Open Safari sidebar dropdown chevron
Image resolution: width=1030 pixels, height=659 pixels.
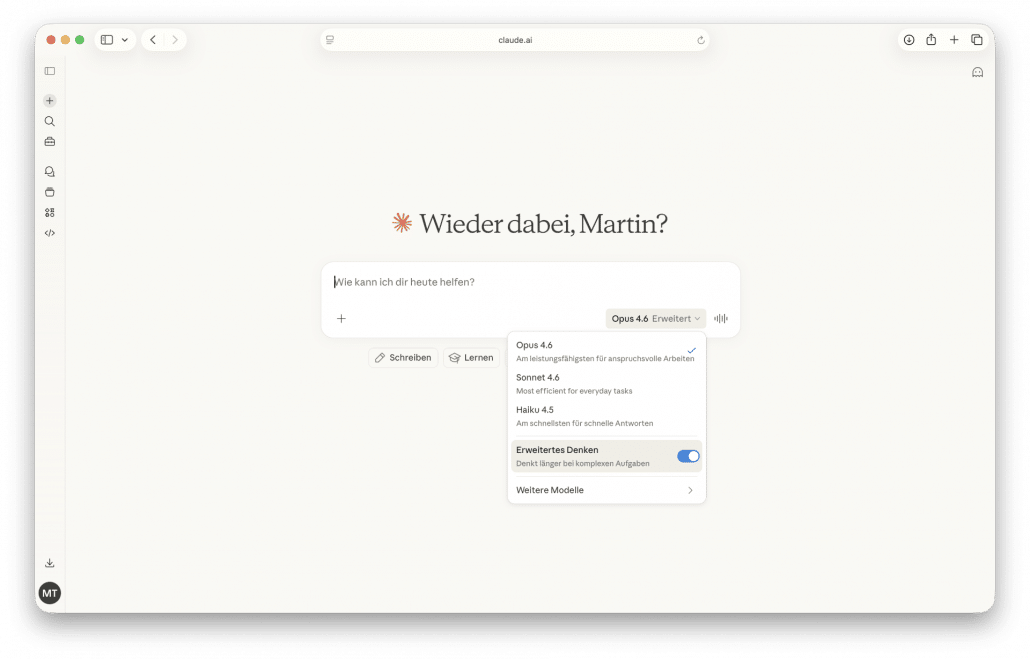pos(125,40)
